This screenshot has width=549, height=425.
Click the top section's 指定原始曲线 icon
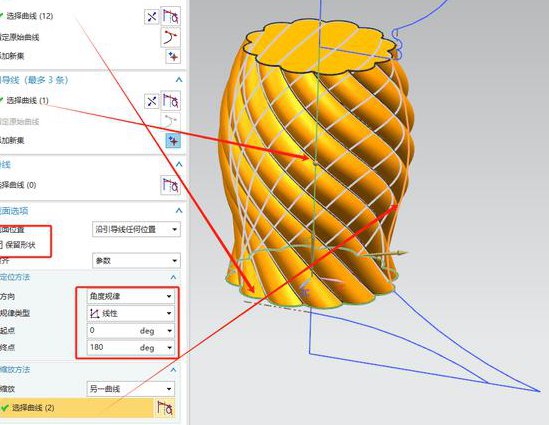pos(171,37)
